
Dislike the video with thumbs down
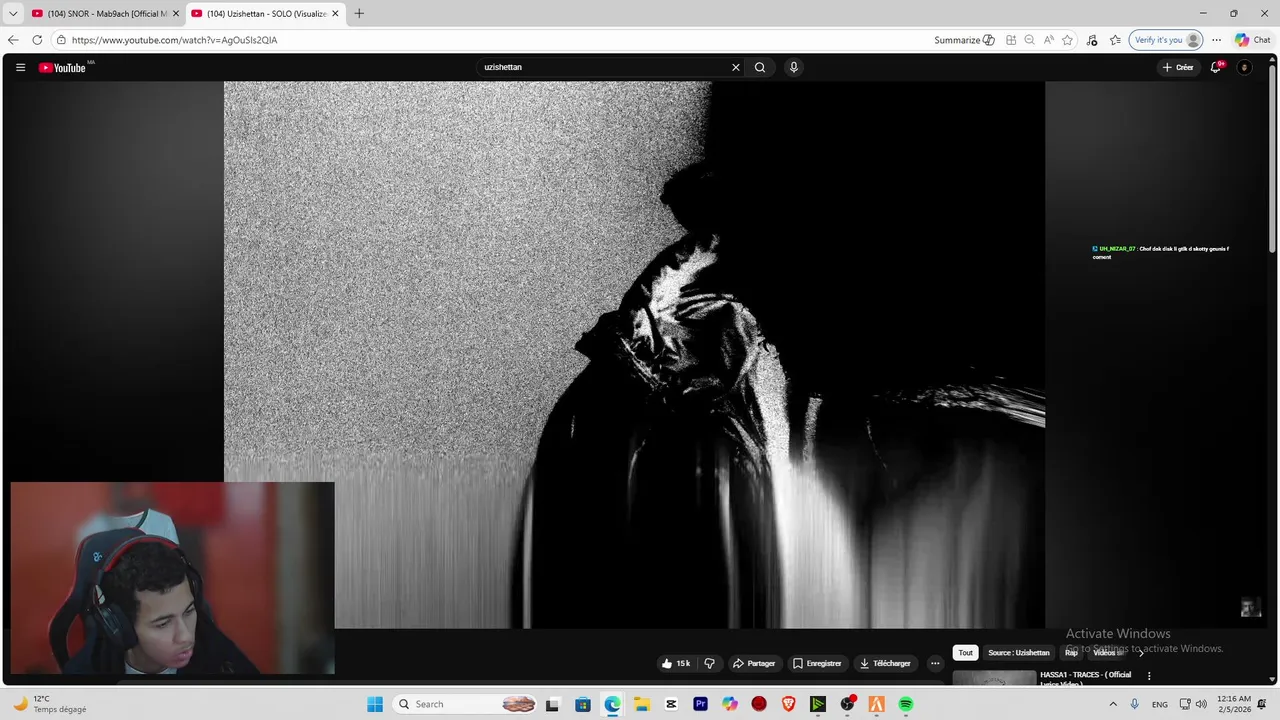click(x=710, y=663)
